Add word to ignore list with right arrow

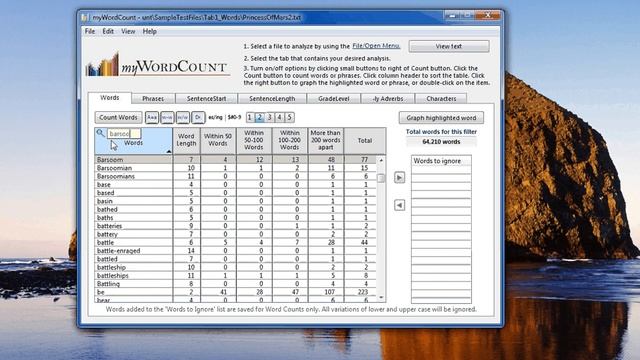pos(400,178)
